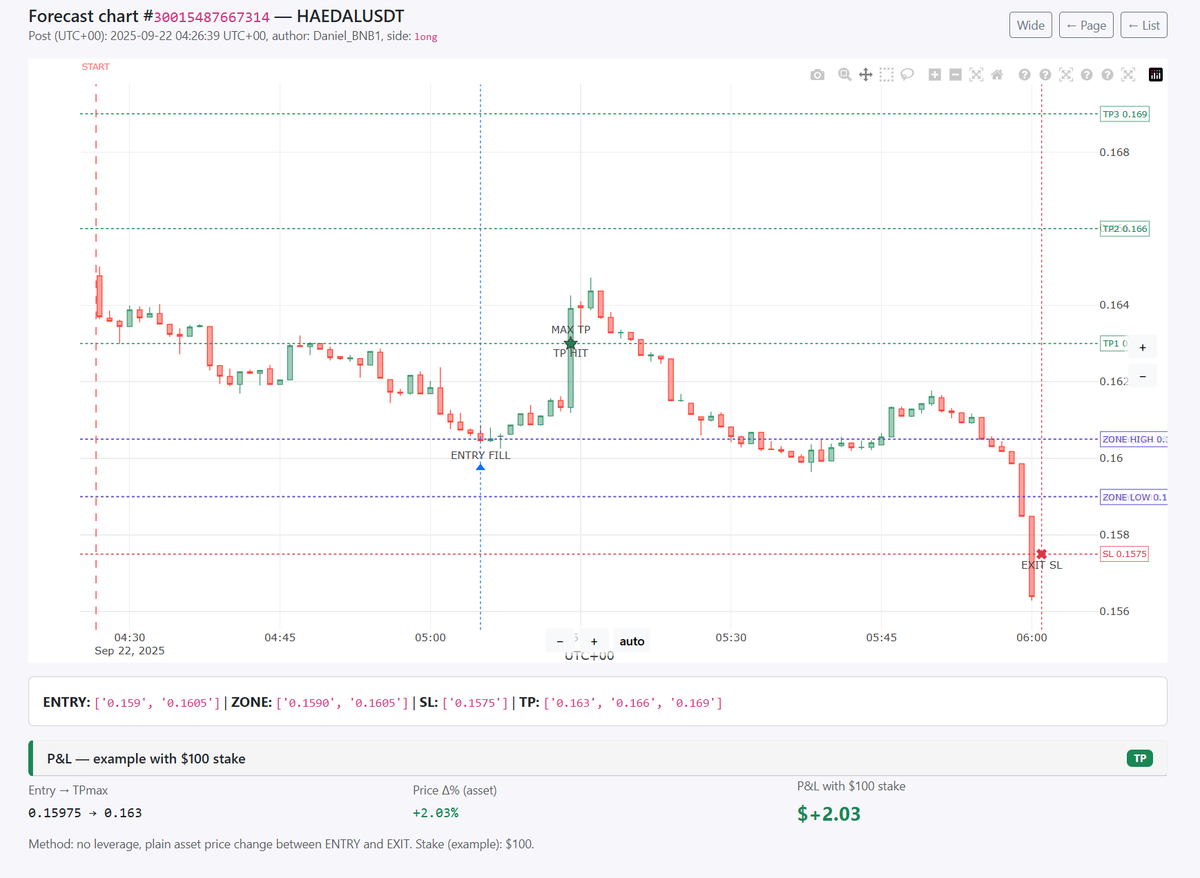Image resolution: width=1200 pixels, height=878 pixels.
Task: Click the Autoscale icon next to the Plotly logo
Action: (x=1128, y=75)
